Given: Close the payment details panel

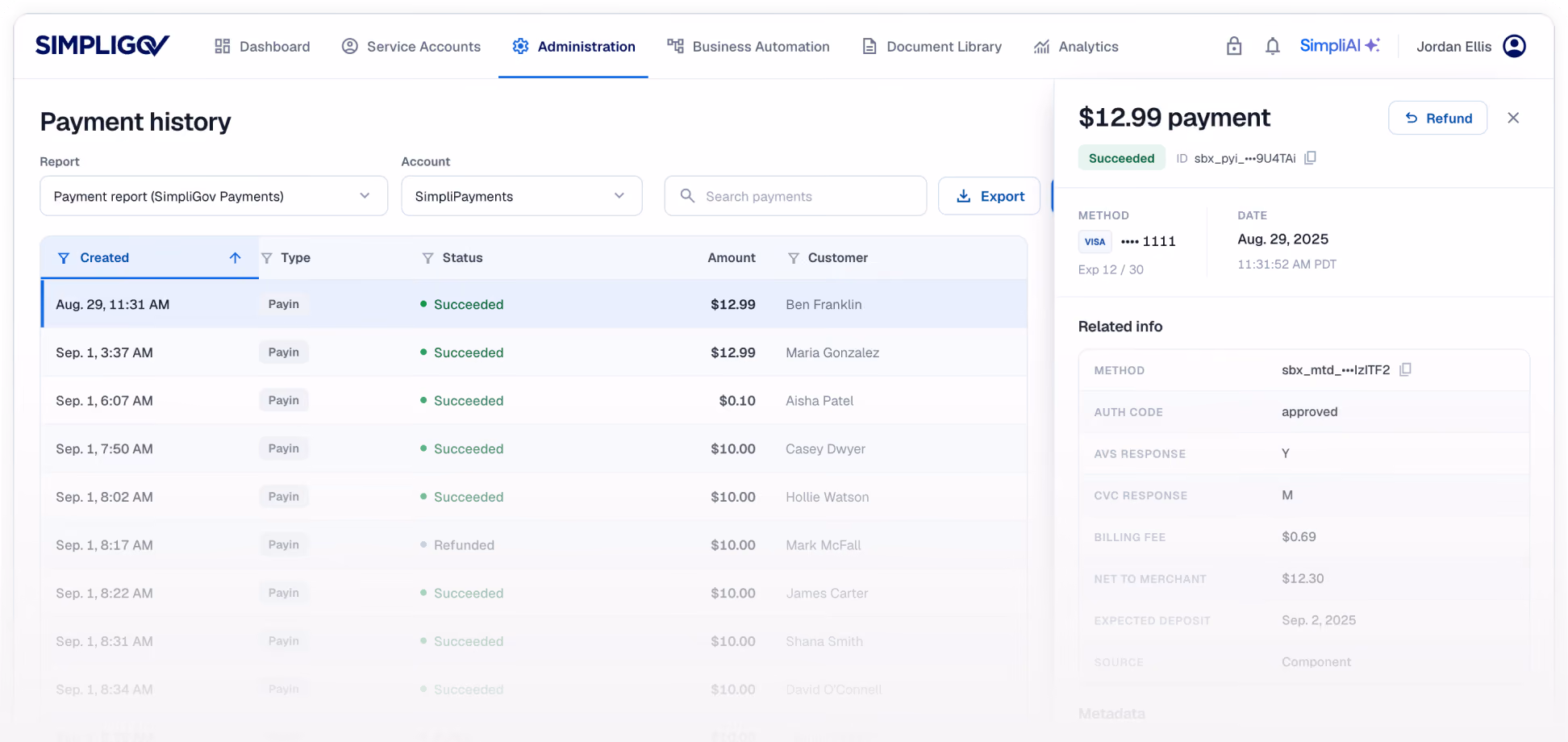Looking at the screenshot, I should (x=1513, y=118).
